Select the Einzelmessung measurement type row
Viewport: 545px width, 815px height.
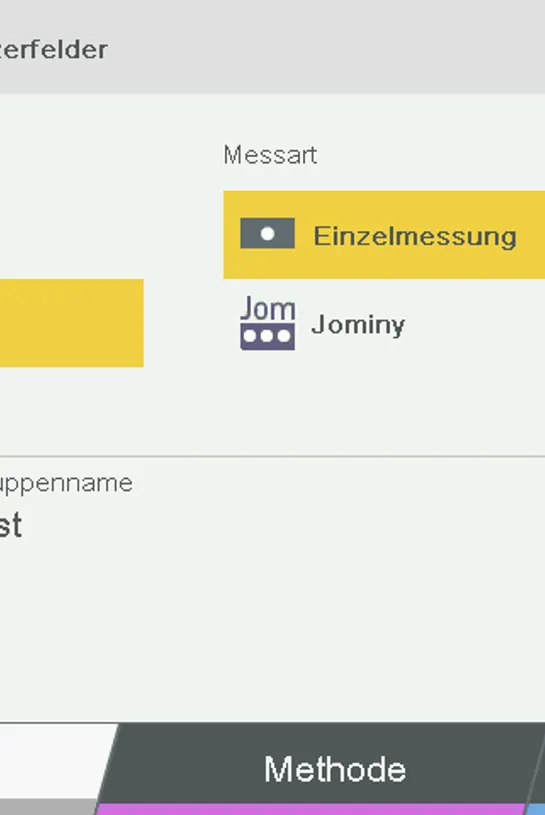coord(384,234)
